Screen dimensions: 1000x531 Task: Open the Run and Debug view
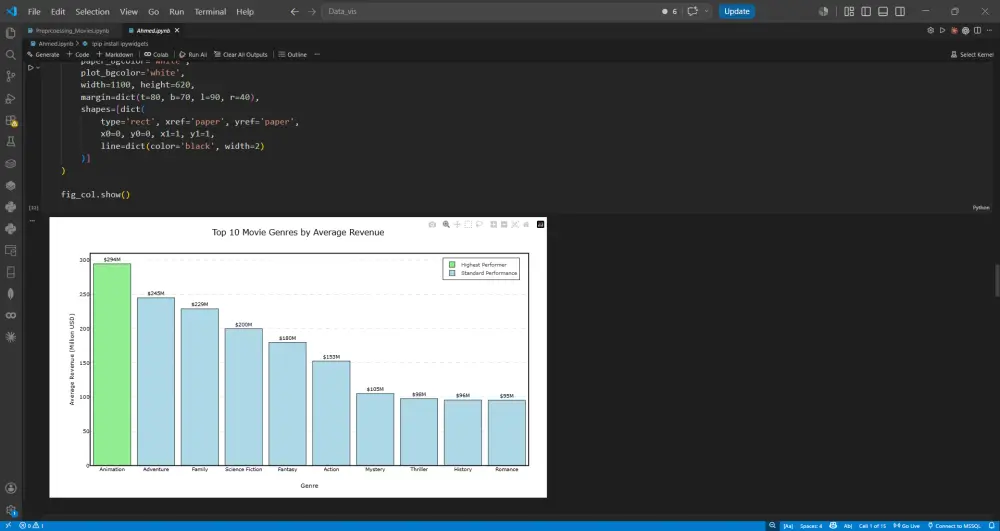pyautogui.click(x=10, y=98)
